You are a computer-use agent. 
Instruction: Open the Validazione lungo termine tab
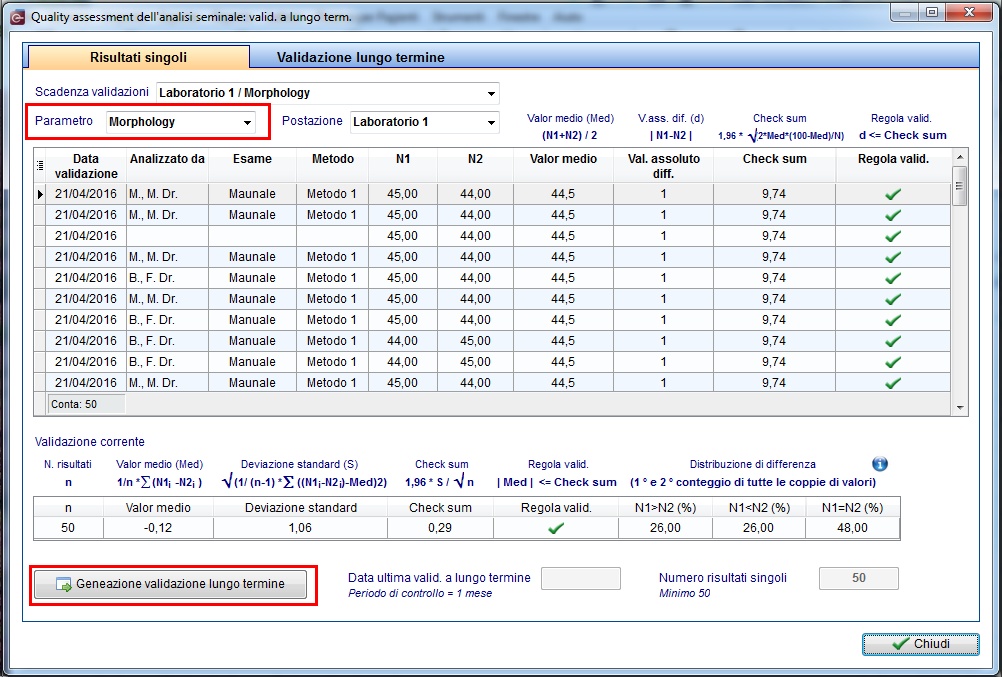click(x=360, y=57)
